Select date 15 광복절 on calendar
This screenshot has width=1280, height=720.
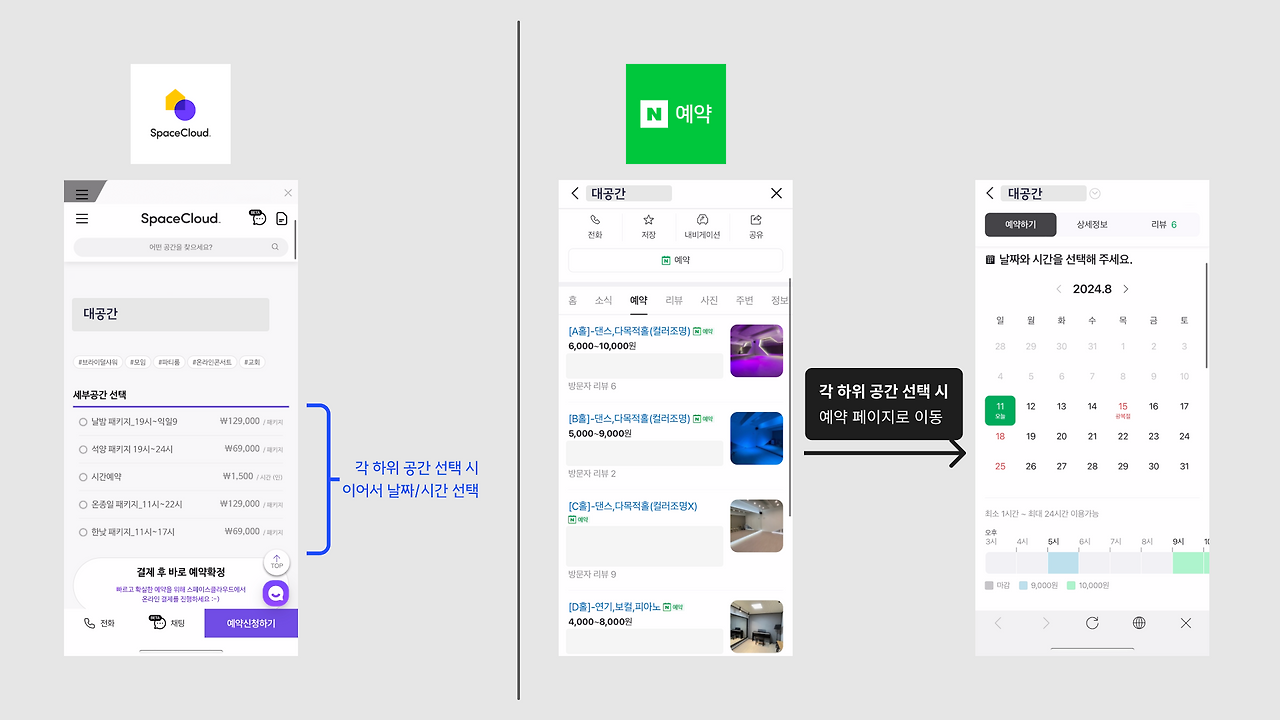pyautogui.click(x=1123, y=409)
